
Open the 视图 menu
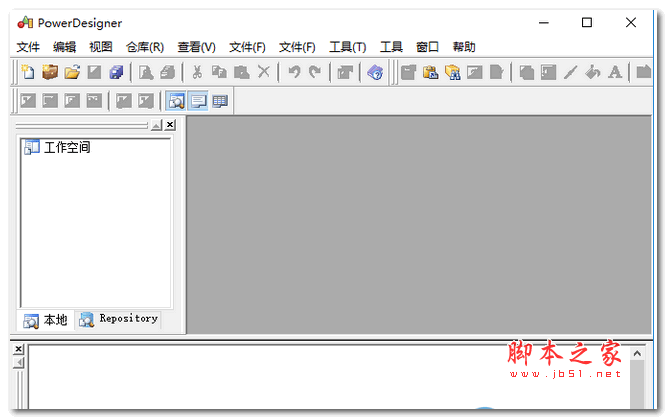coord(101,47)
